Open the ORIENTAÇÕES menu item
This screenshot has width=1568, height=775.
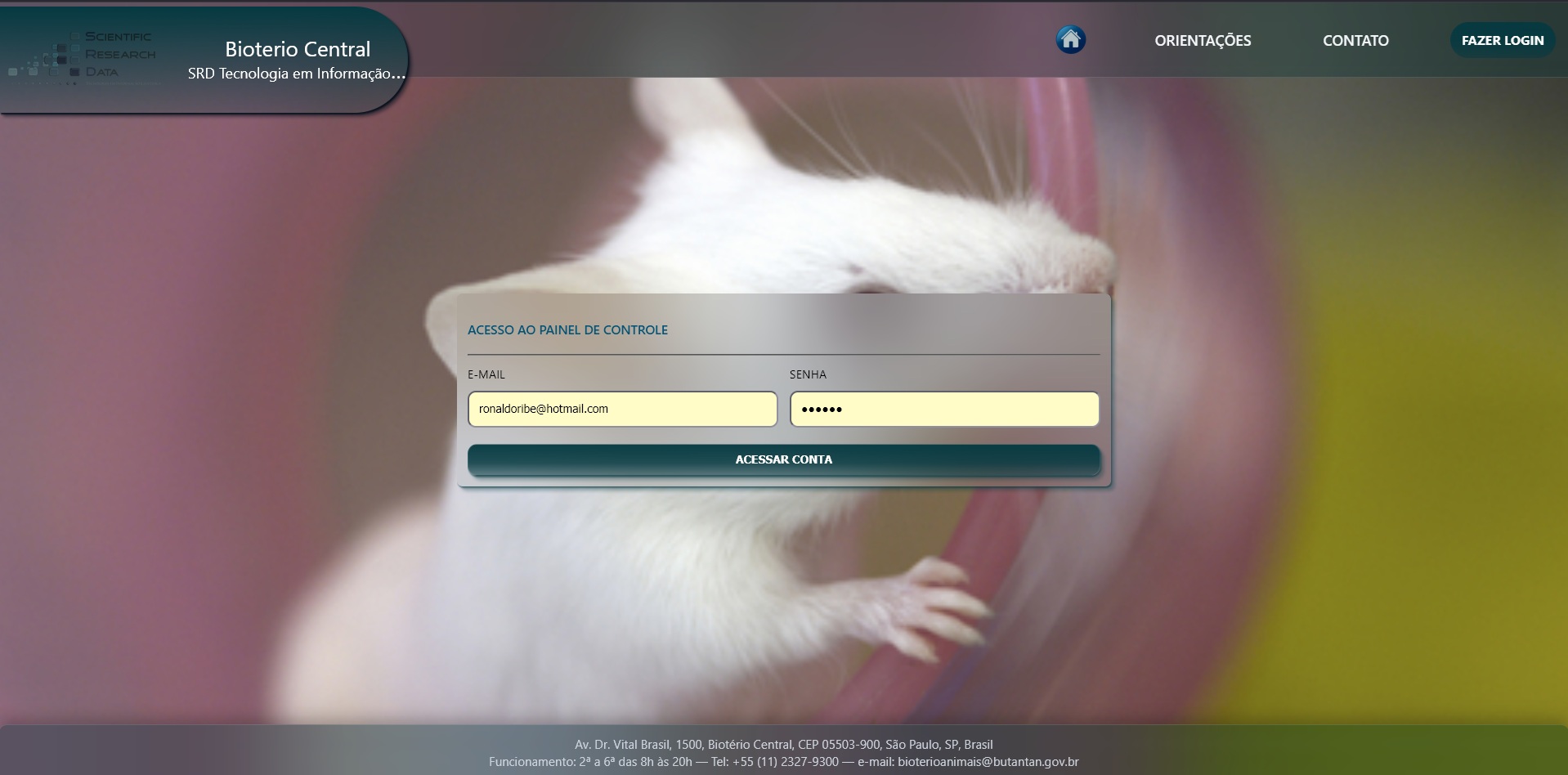click(1202, 41)
